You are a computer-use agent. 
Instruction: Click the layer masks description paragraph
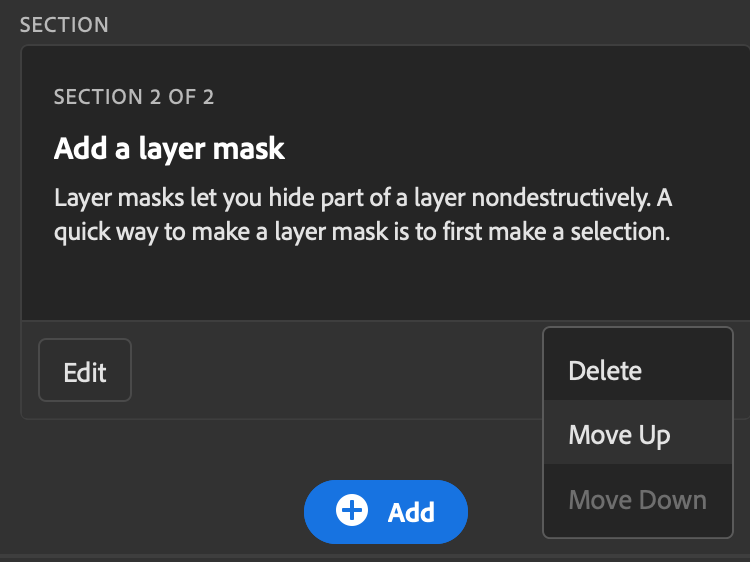[x=362, y=215]
